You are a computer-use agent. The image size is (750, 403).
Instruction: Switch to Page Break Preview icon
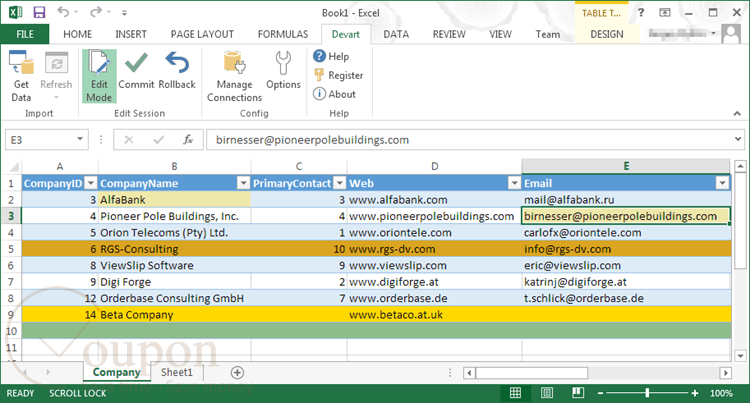tap(578, 393)
